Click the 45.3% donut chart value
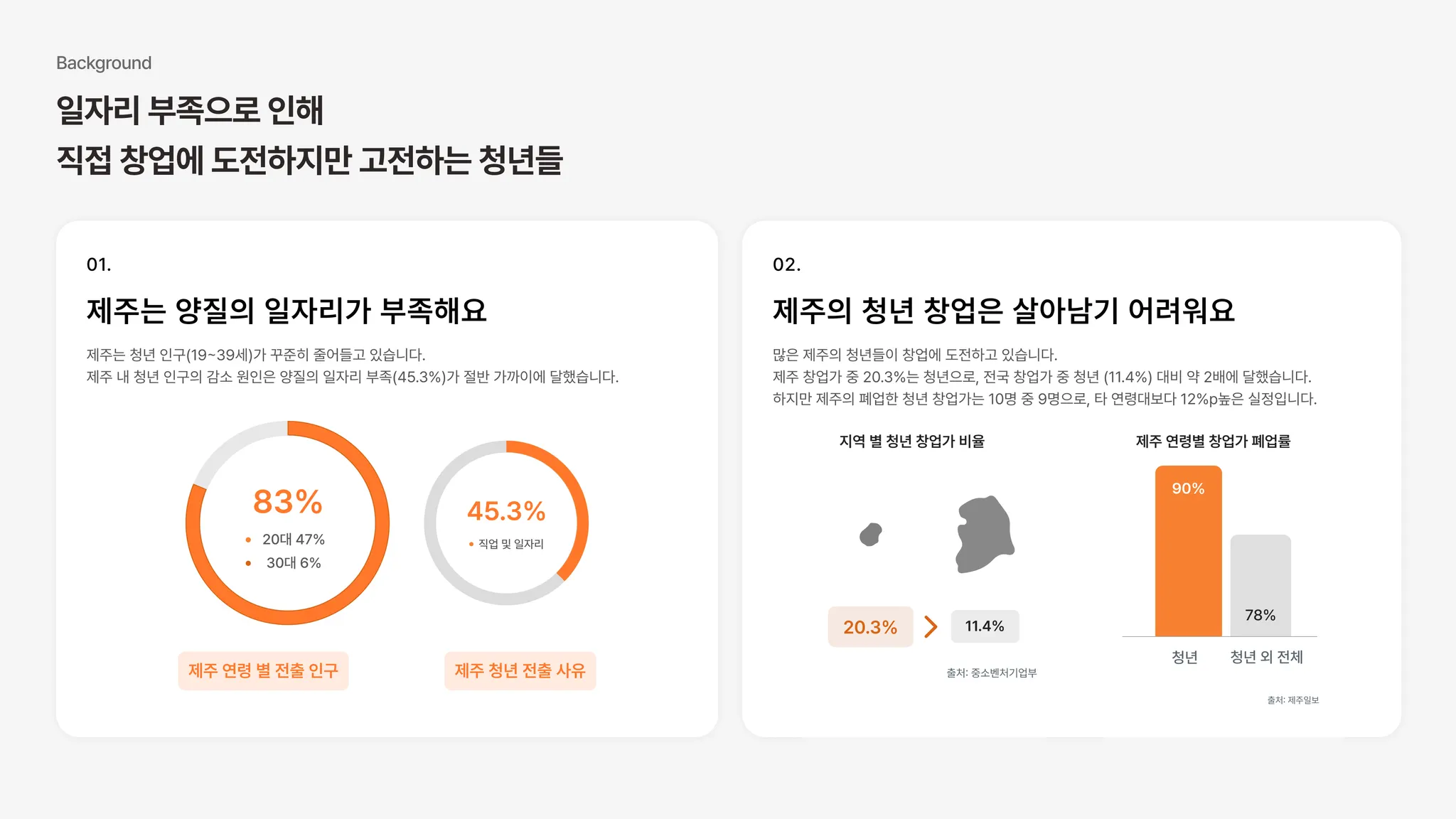The image size is (1456, 819). (x=506, y=511)
